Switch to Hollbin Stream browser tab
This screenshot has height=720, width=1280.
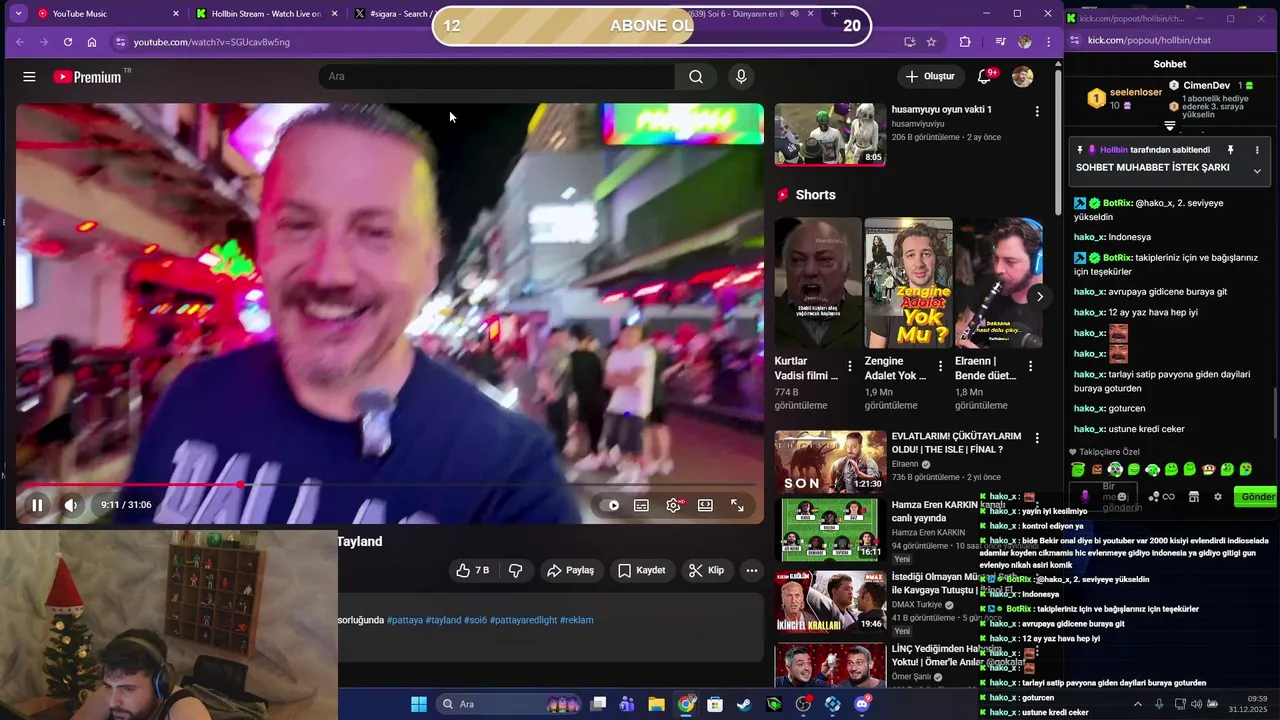[x=265, y=14]
